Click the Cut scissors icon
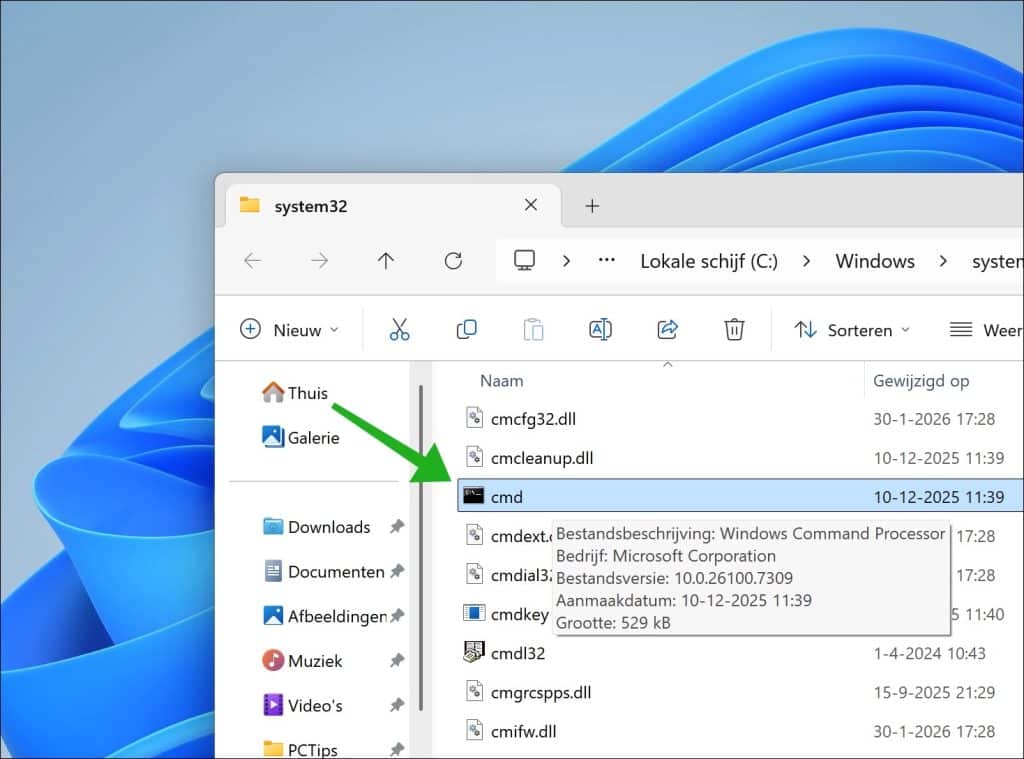 400,328
